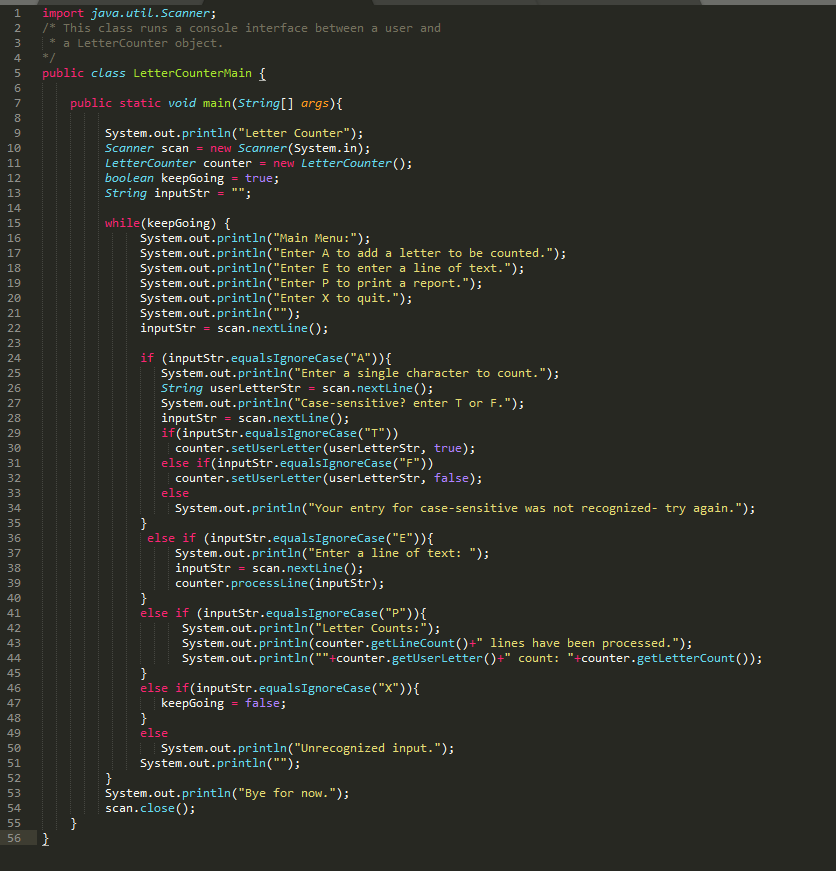This screenshot has height=871, width=836.
Task: Click the lone 'else' on line 33
Action: pos(175,493)
